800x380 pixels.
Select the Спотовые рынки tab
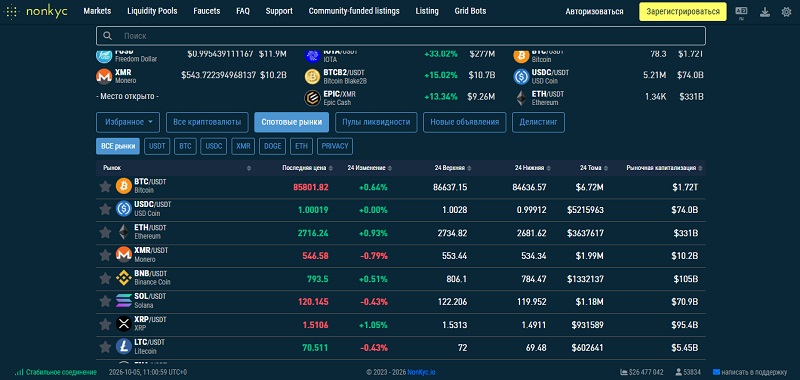point(292,122)
